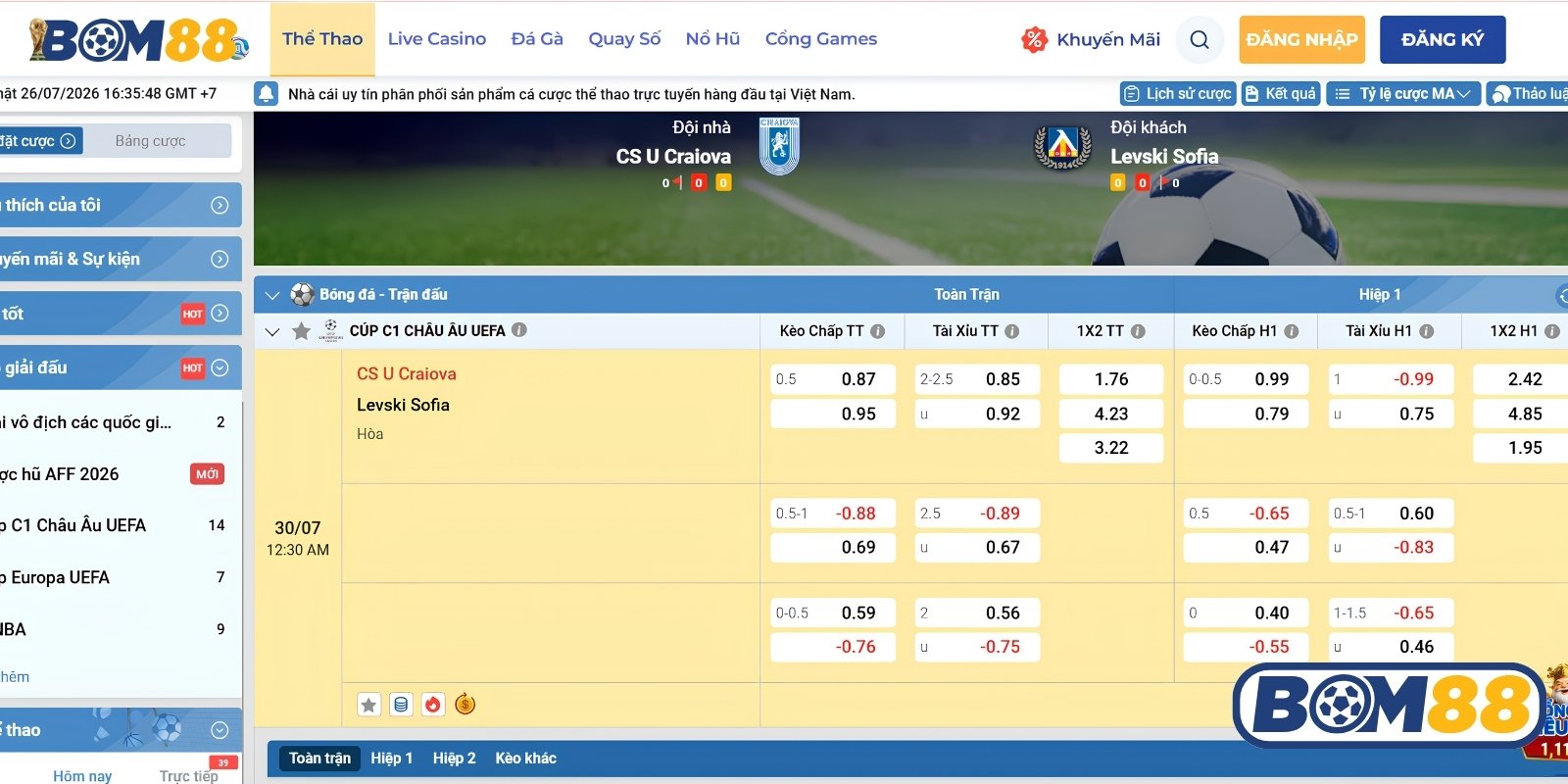The width and height of the screenshot is (1568, 784).
Task: Pick Kèo Chấp TT 0.5-1 odds -0.88
Action: (833, 514)
